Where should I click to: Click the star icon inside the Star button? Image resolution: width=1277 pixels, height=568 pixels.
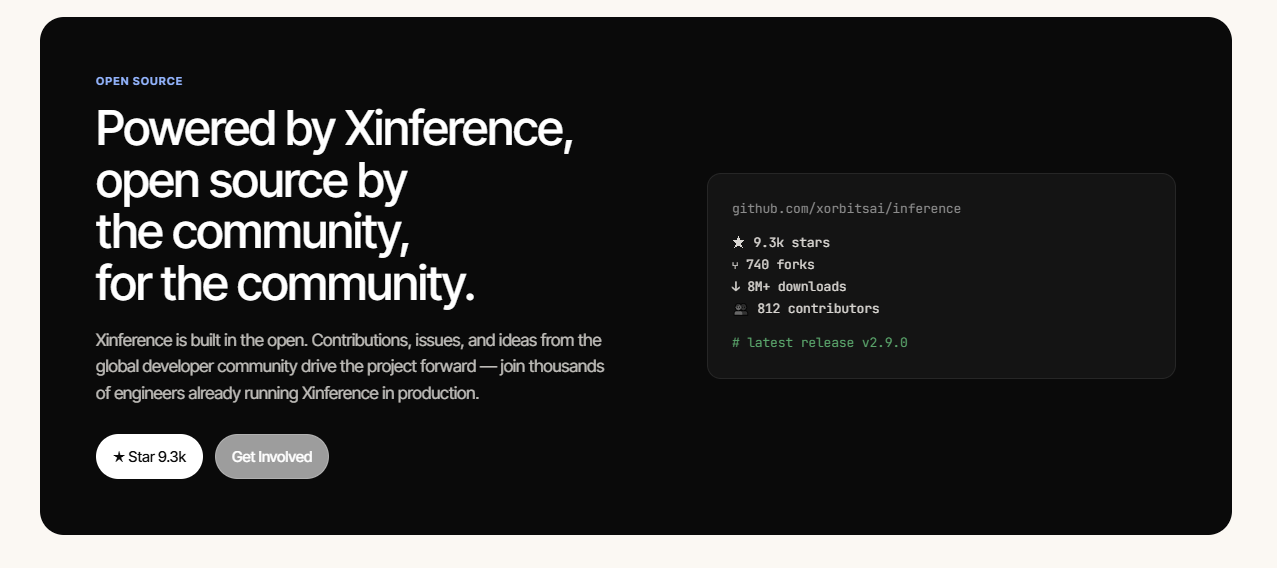point(119,457)
